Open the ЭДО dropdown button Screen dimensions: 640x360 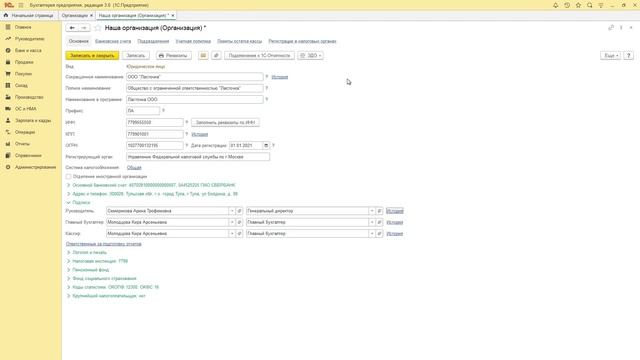click(311, 56)
